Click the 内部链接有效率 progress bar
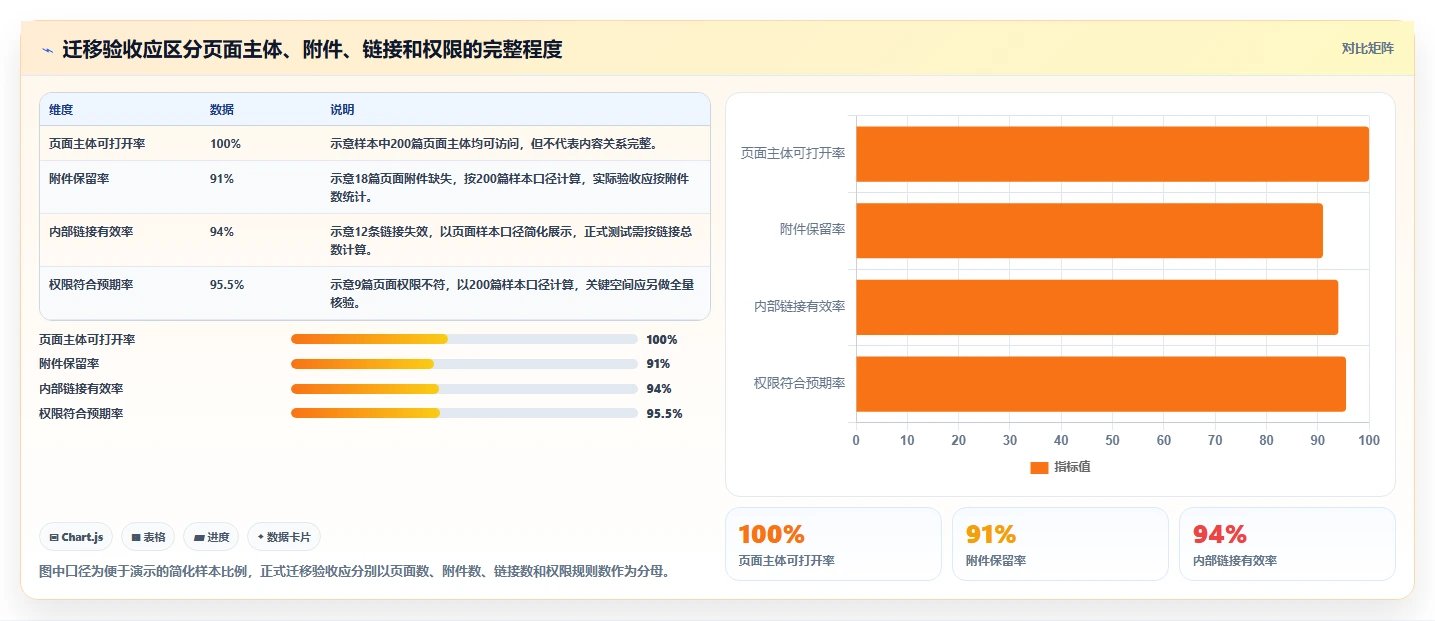Screen dimensions: 1435x621 point(464,389)
